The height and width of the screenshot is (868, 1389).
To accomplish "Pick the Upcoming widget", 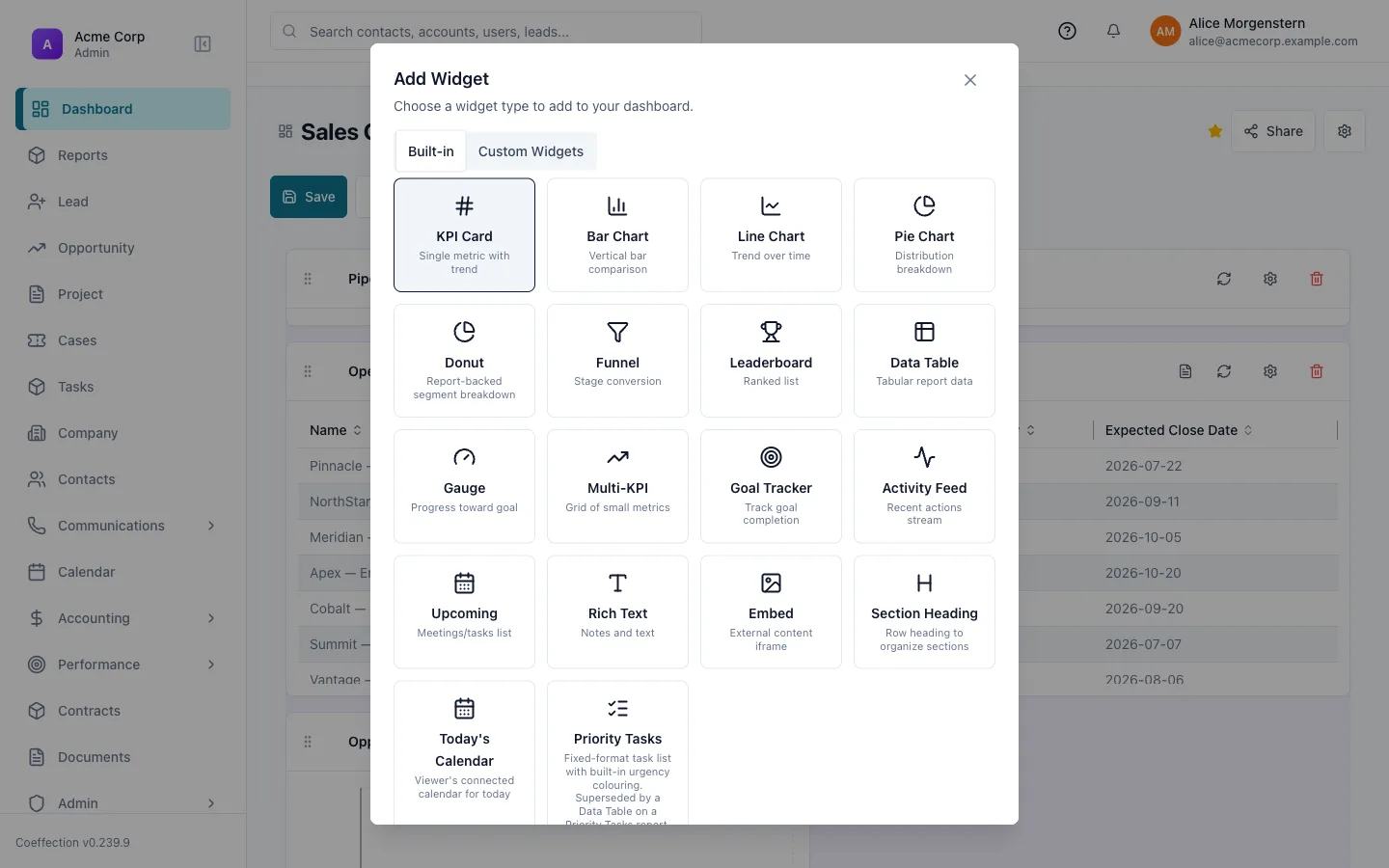I will tap(464, 611).
